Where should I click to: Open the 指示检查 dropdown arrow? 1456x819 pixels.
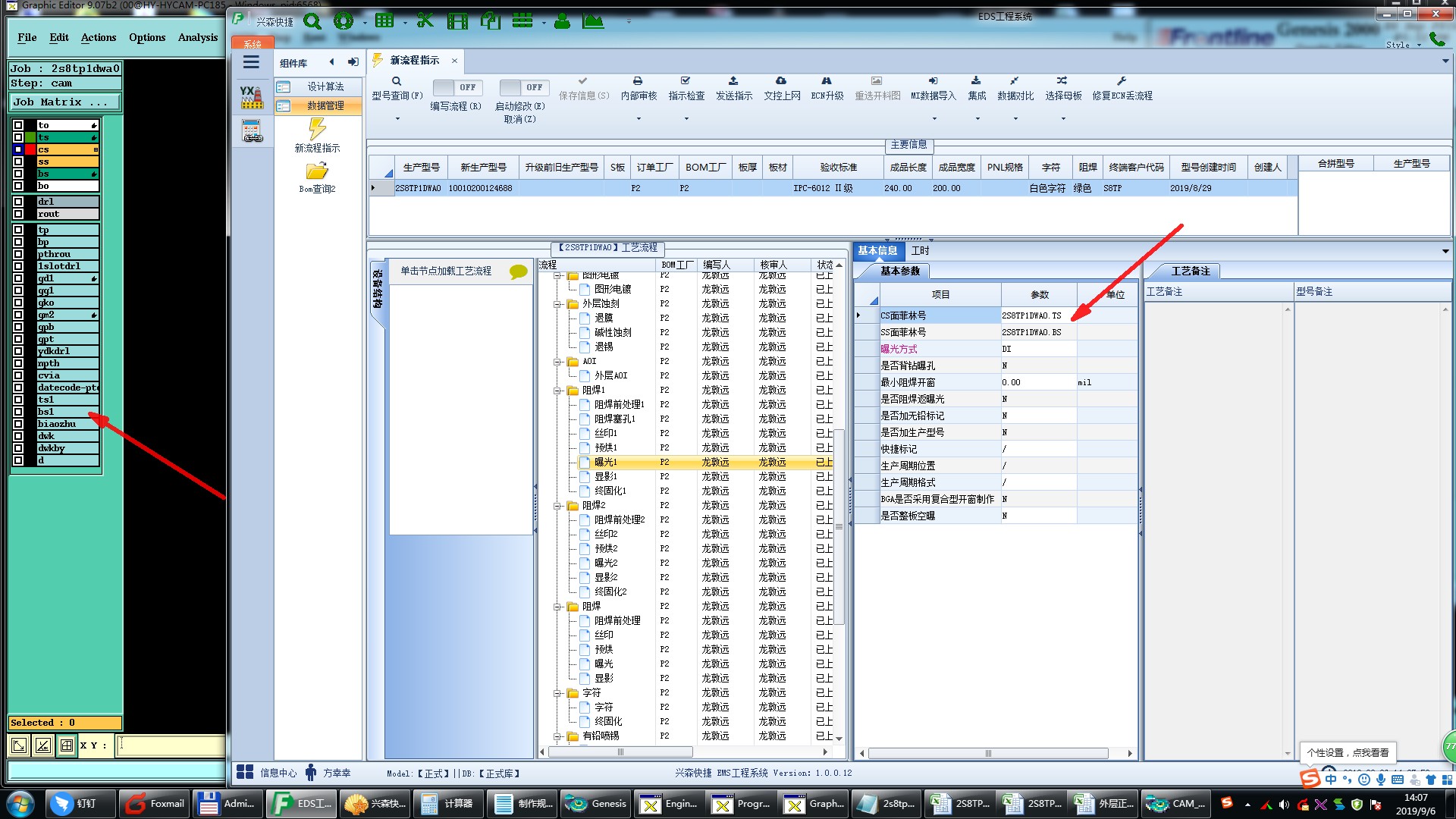(686, 119)
